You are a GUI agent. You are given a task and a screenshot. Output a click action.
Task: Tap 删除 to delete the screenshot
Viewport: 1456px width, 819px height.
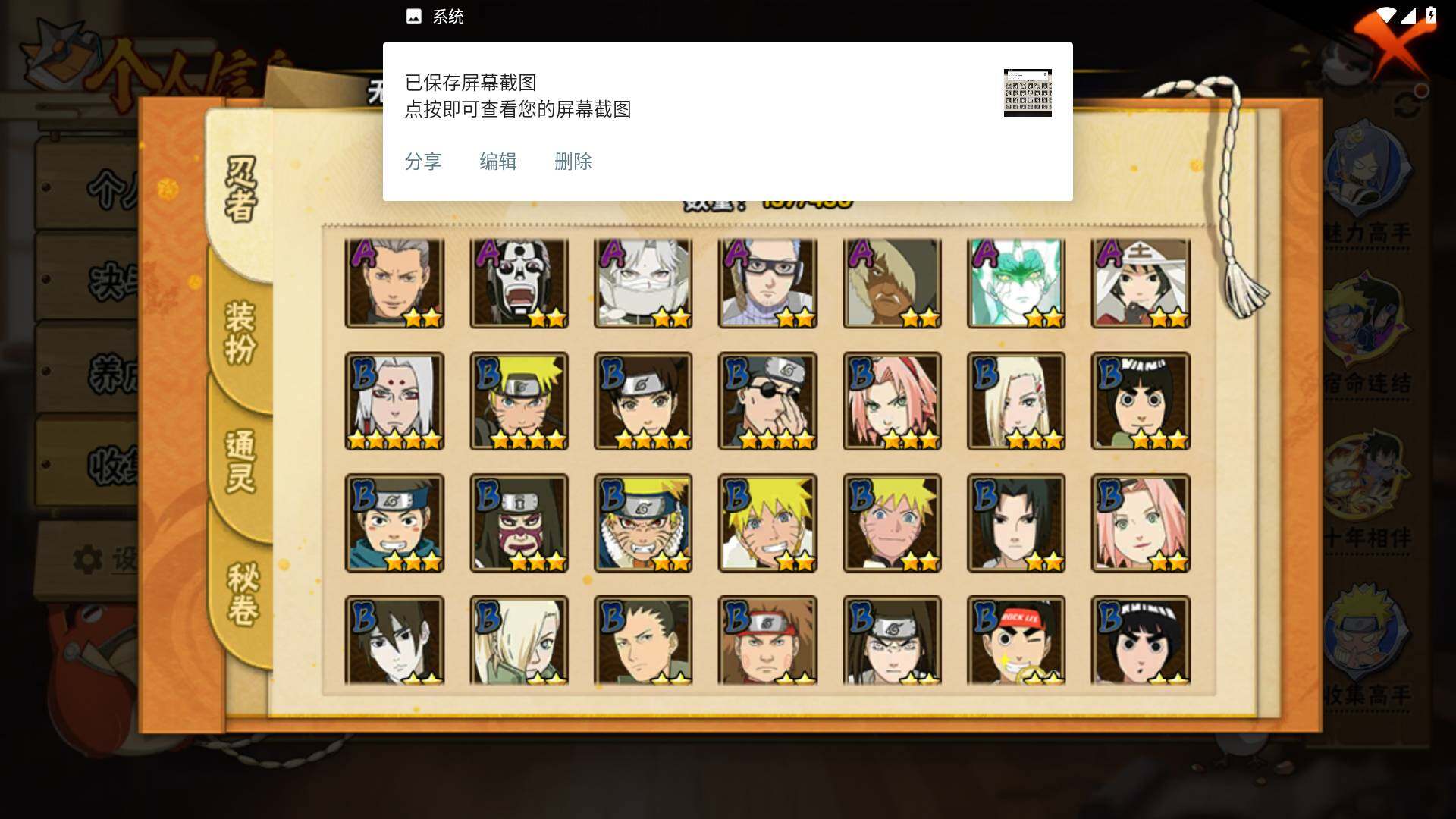click(x=573, y=162)
